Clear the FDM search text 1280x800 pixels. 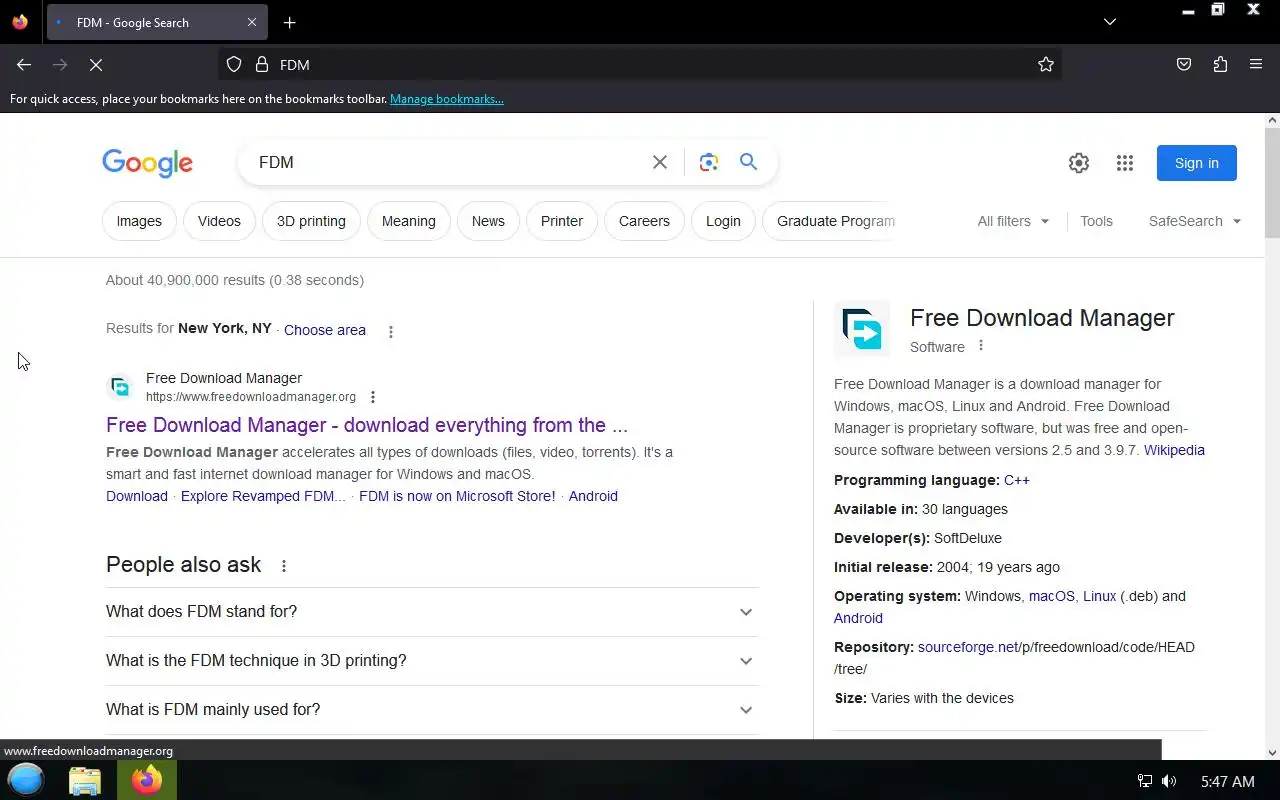660,162
